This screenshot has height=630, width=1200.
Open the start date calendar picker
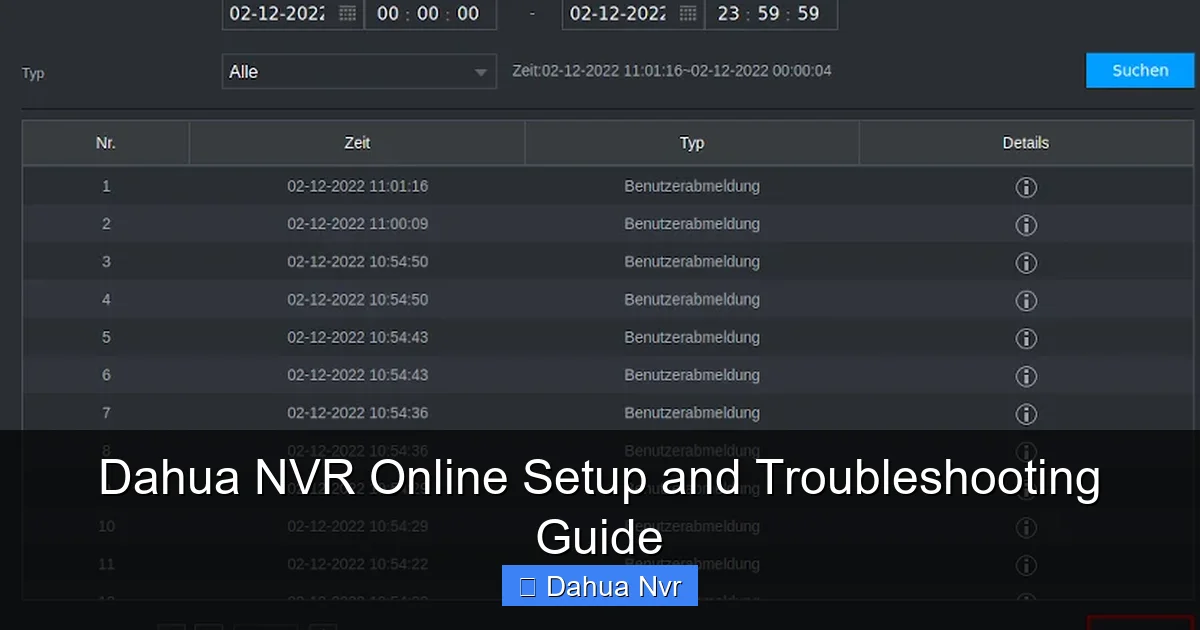[345, 15]
